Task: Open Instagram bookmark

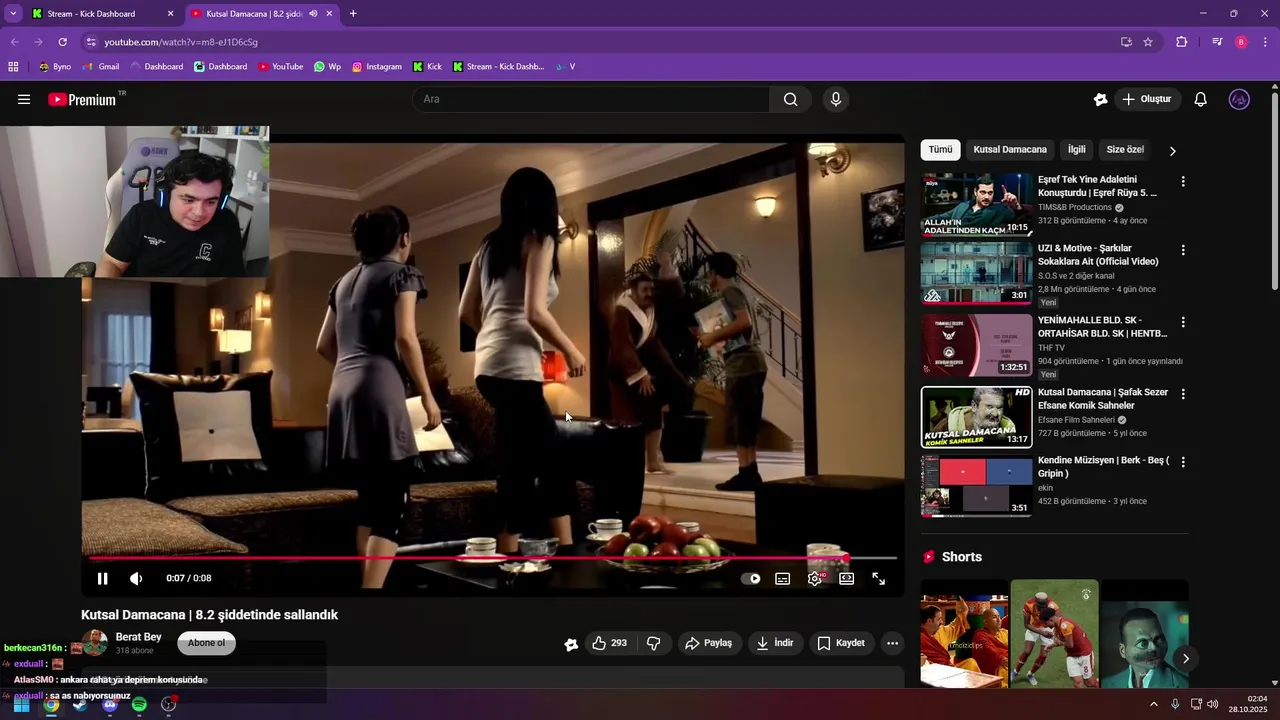Action: (376, 67)
